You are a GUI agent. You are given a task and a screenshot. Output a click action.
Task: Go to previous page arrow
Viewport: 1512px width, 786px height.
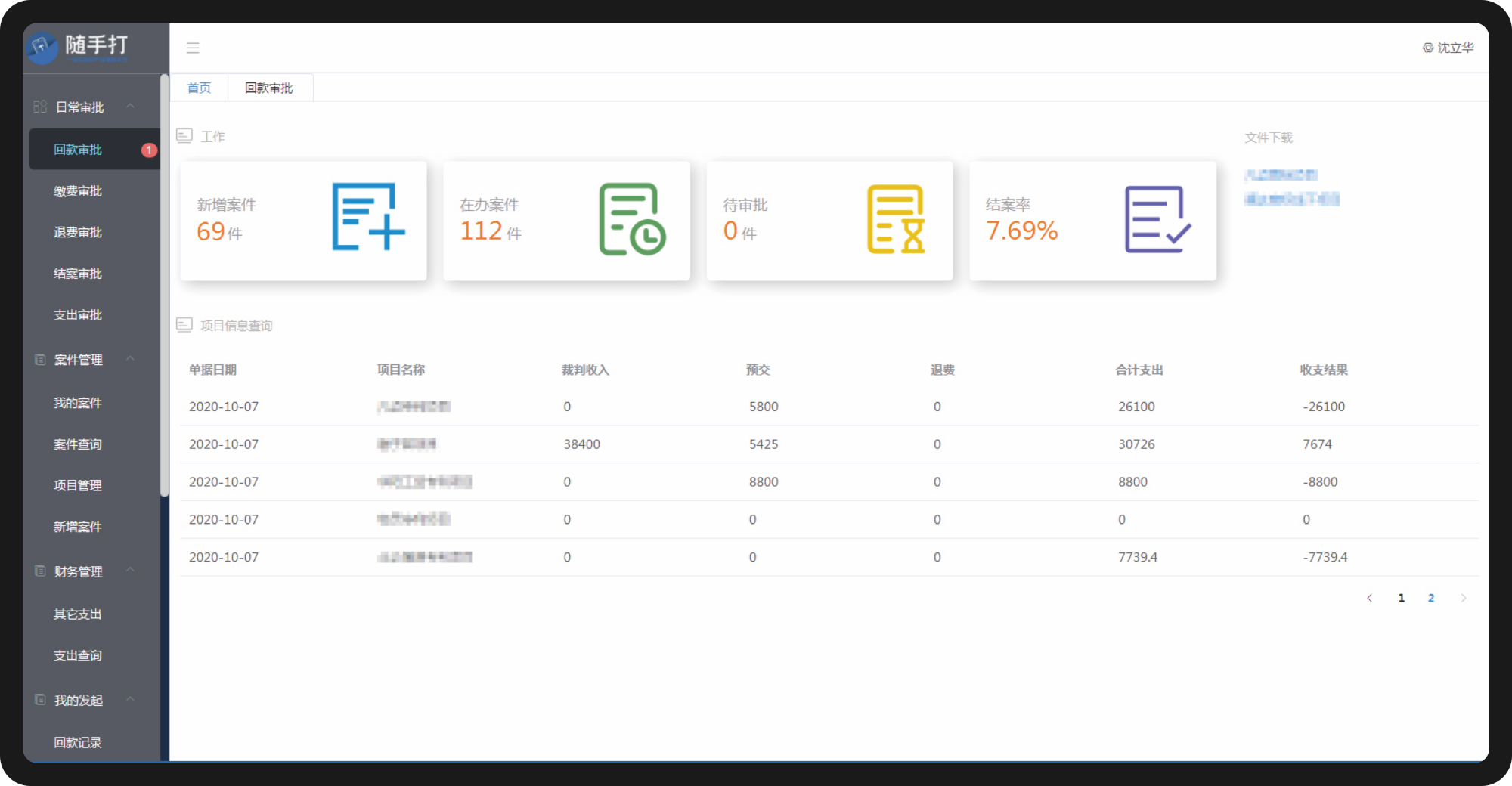pos(1369,598)
